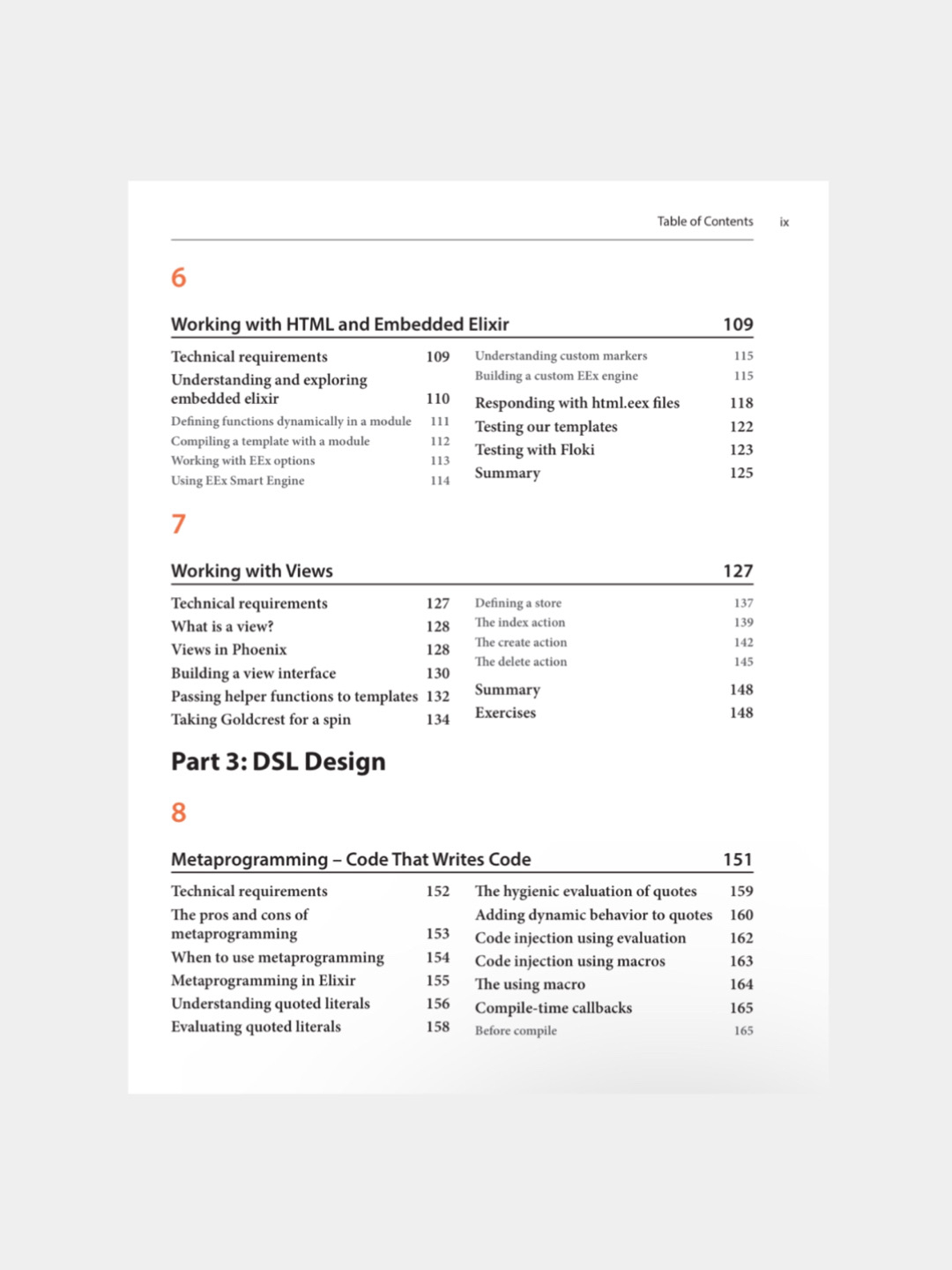Click the "Summary" entry for page 125
952x1270 pixels.
click(x=508, y=473)
